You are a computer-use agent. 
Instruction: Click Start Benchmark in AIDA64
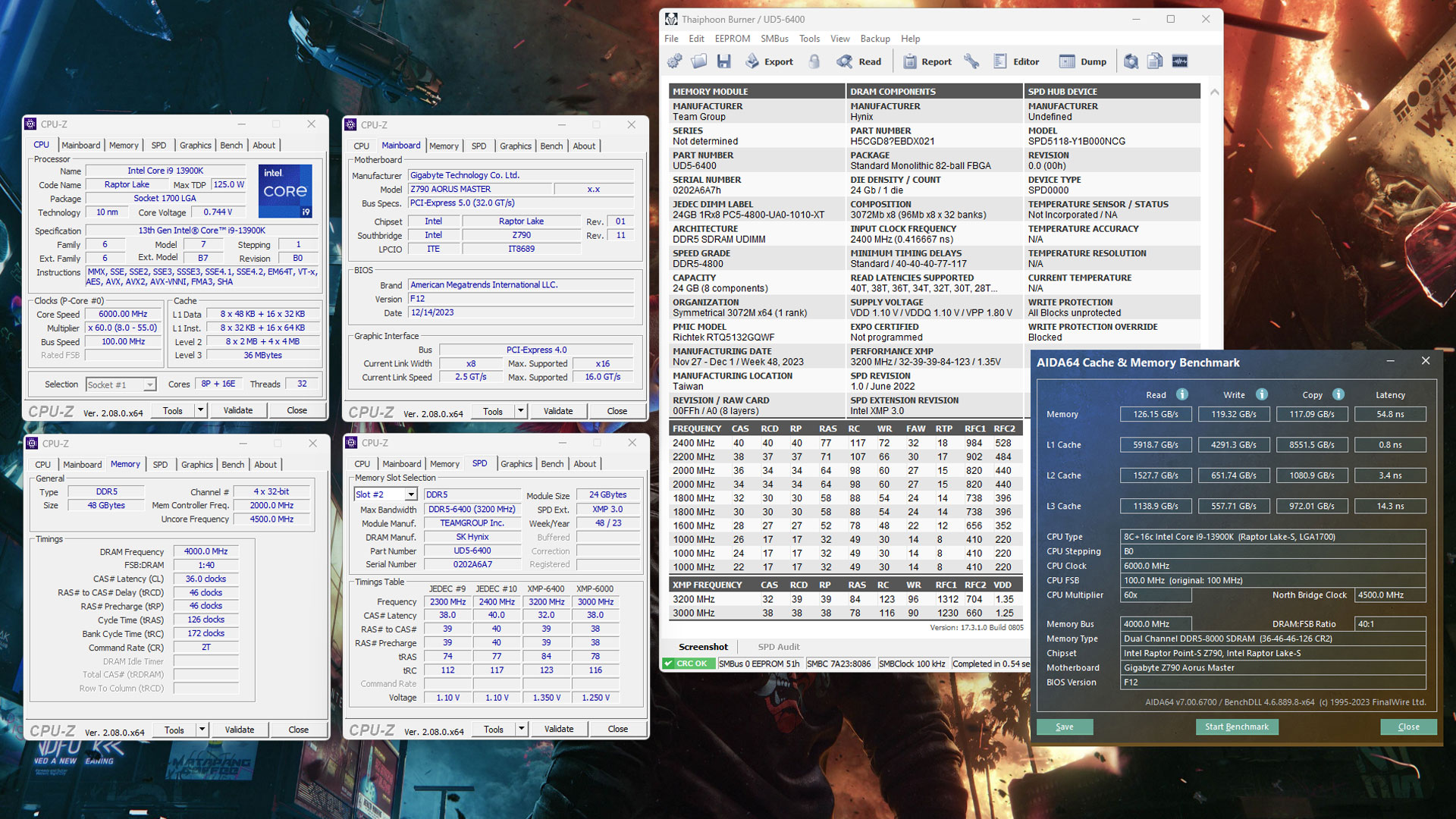(1237, 726)
